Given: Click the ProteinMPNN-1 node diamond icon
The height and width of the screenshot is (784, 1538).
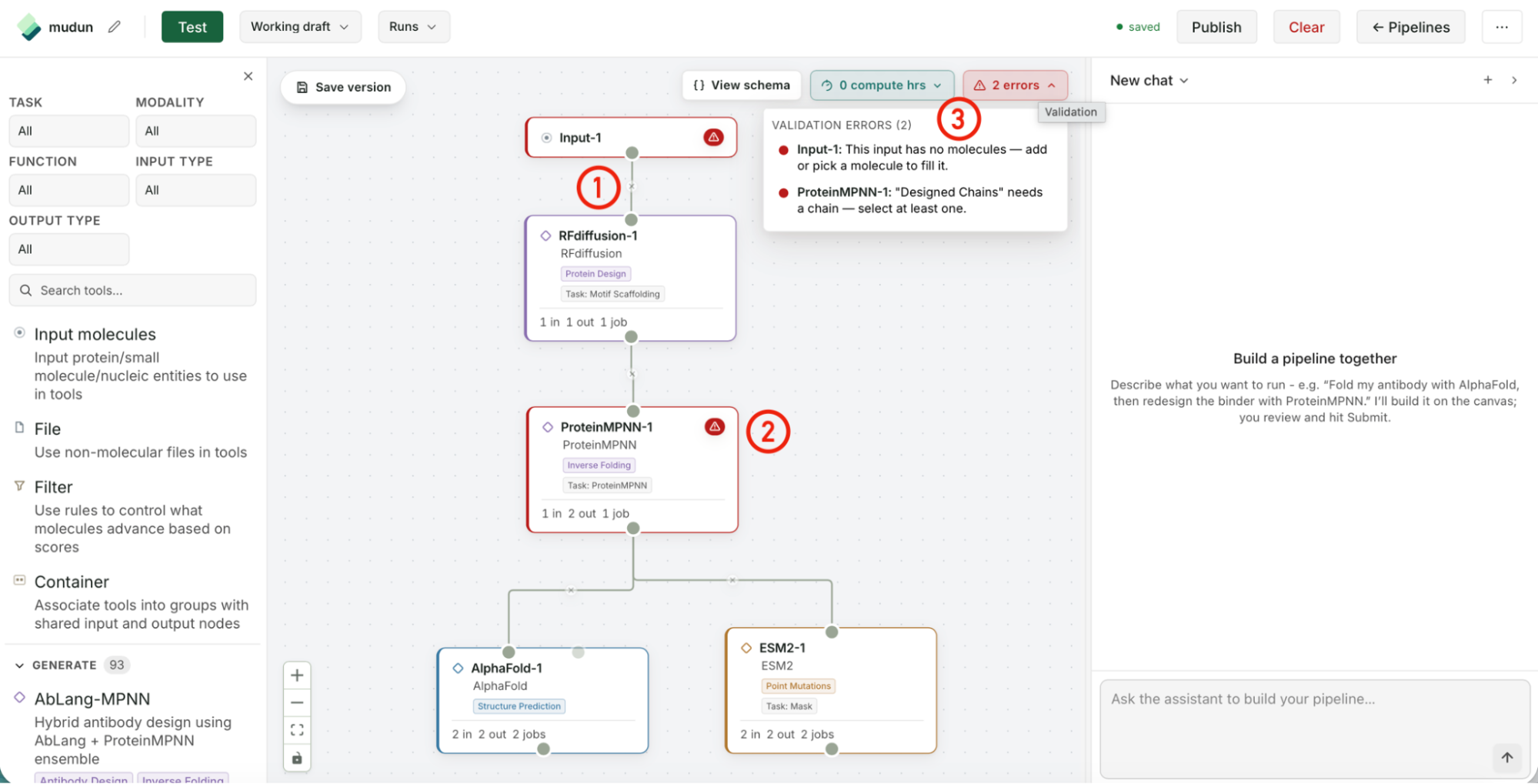Looking at the screenshot, I should pos(548,427).
